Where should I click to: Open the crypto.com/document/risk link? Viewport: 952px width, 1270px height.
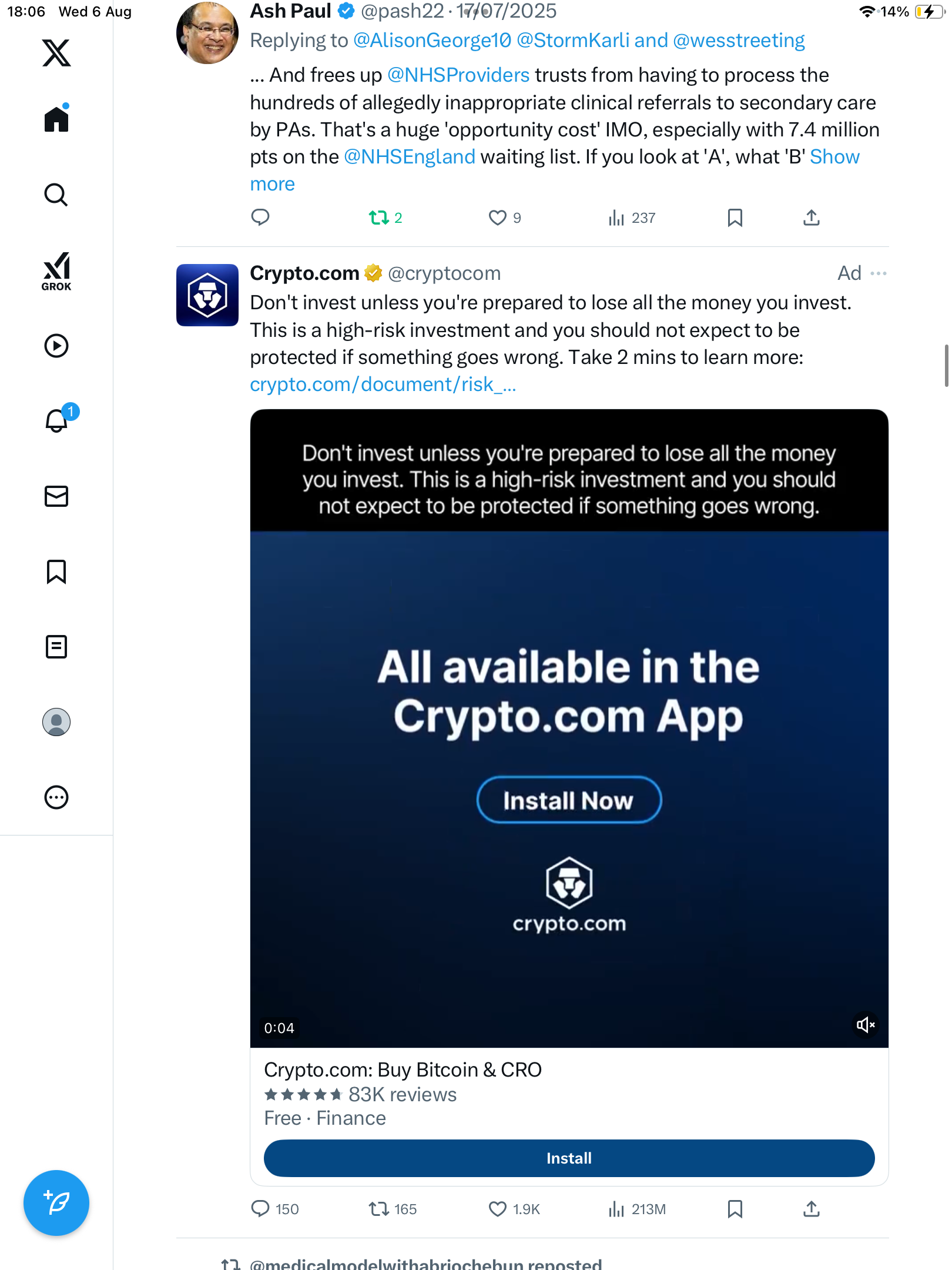click(x=383, y=385)
